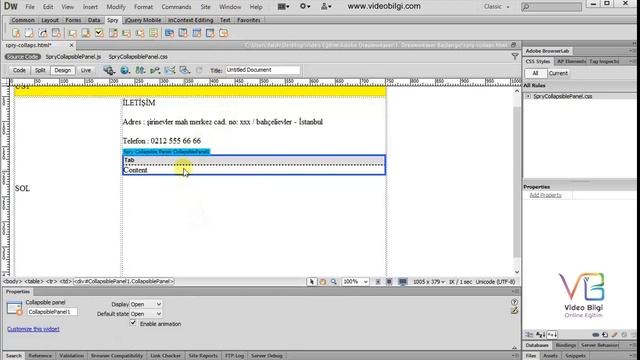Insert Spry Accordion icon
640x360 pixels.
[x=197, y=33]
